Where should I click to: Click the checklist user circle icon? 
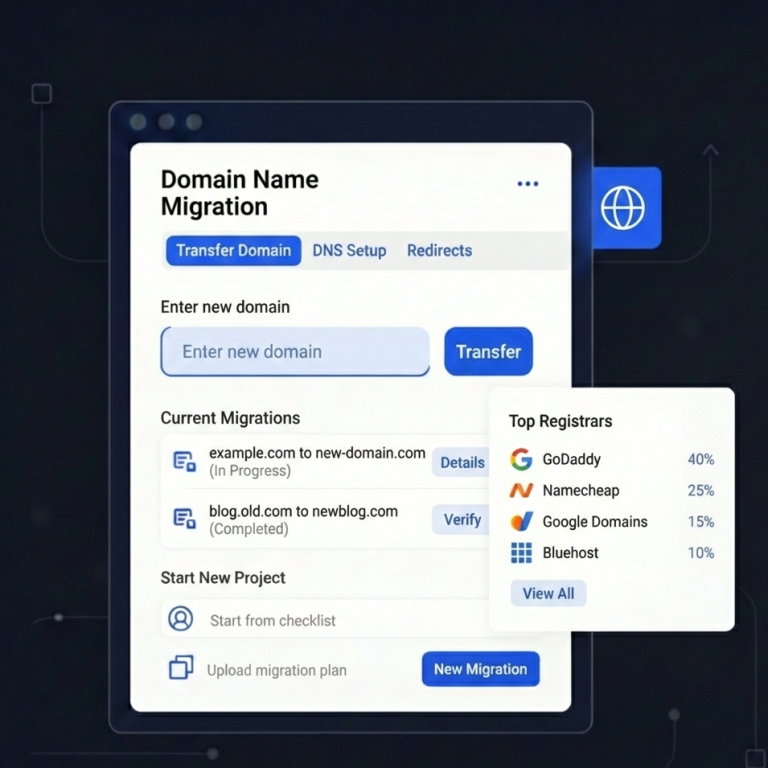click(181, 619)
